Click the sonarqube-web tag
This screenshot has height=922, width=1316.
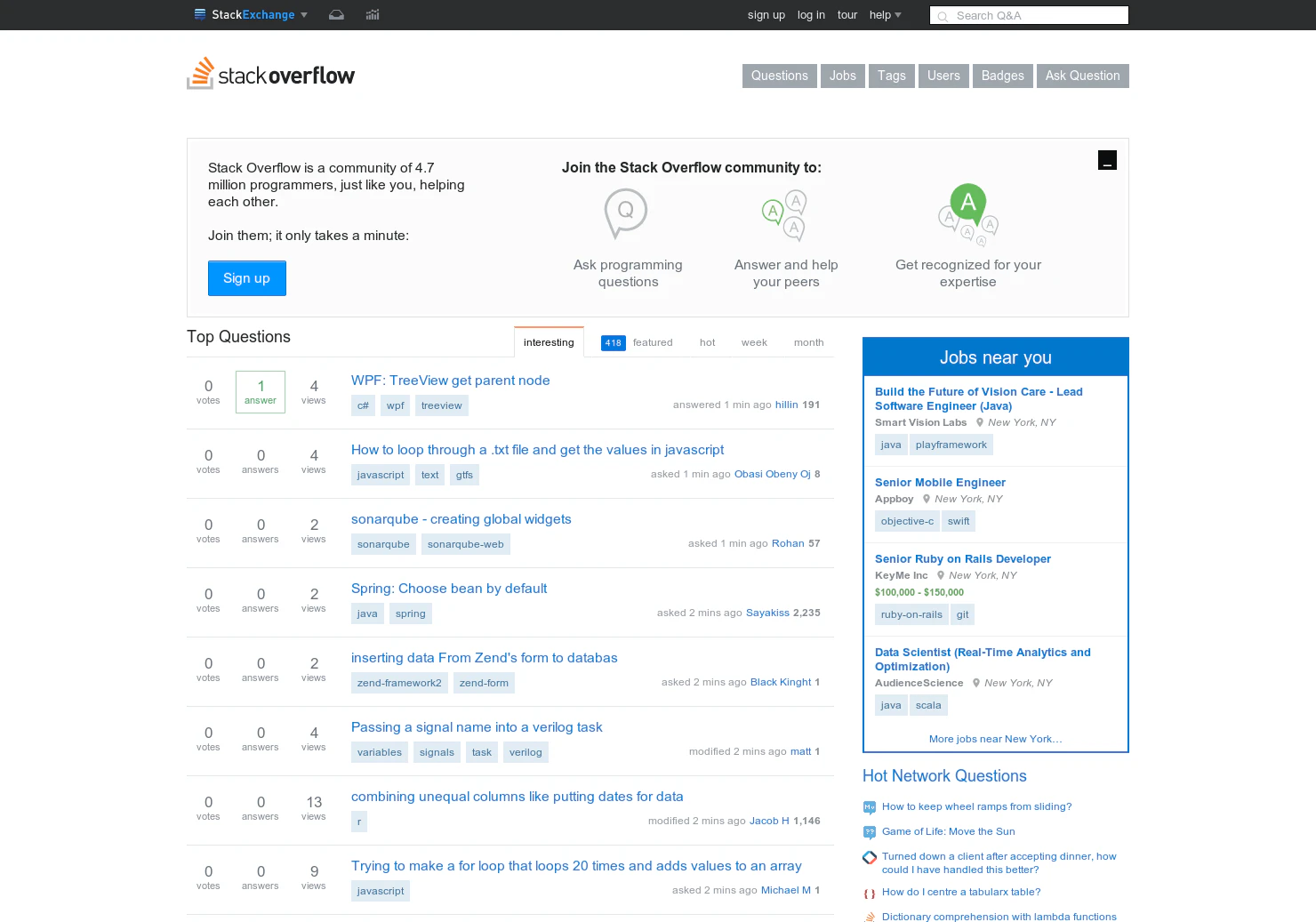[x=466, y=544]
